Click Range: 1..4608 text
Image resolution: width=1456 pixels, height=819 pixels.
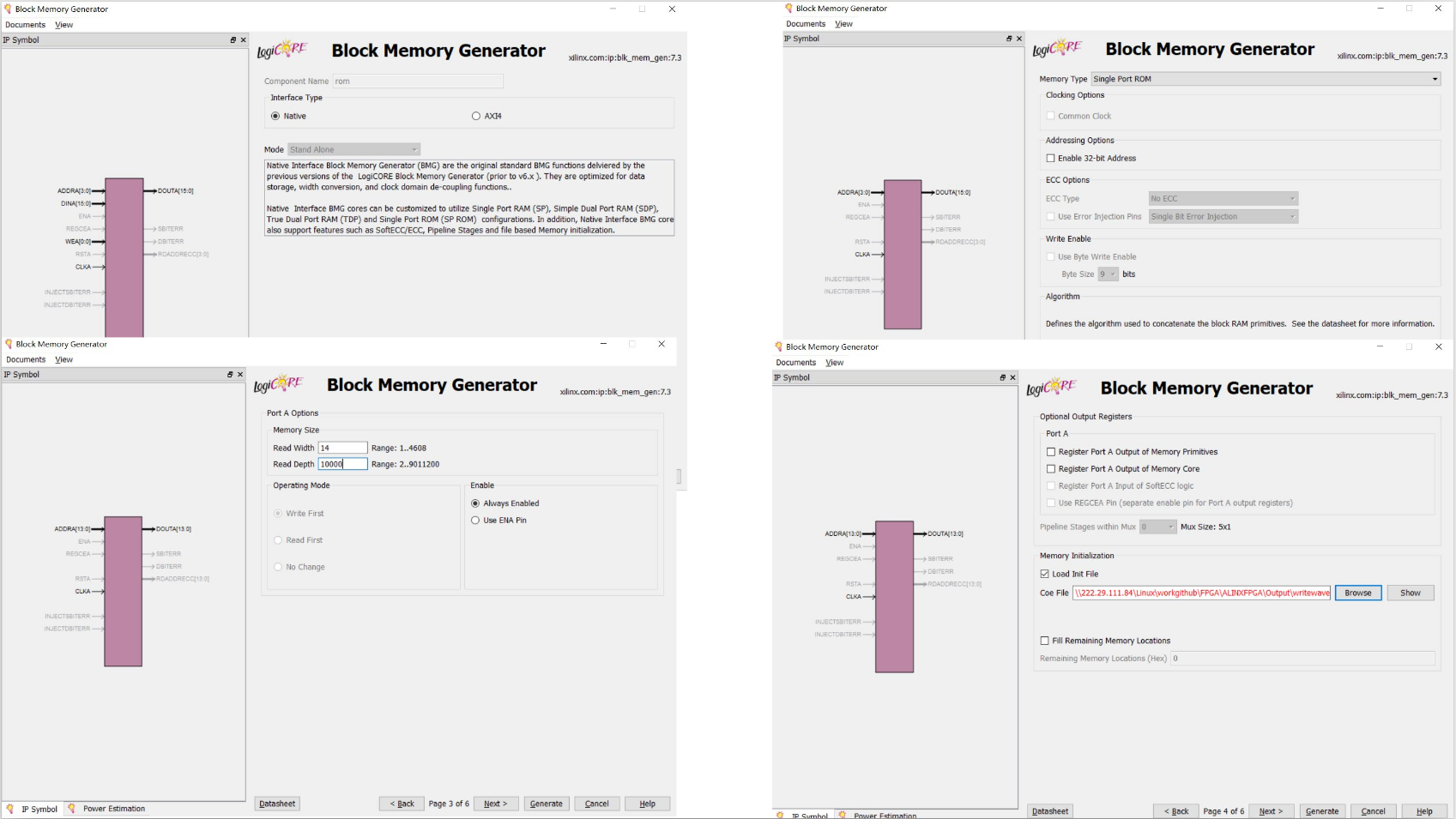(399, 448)
